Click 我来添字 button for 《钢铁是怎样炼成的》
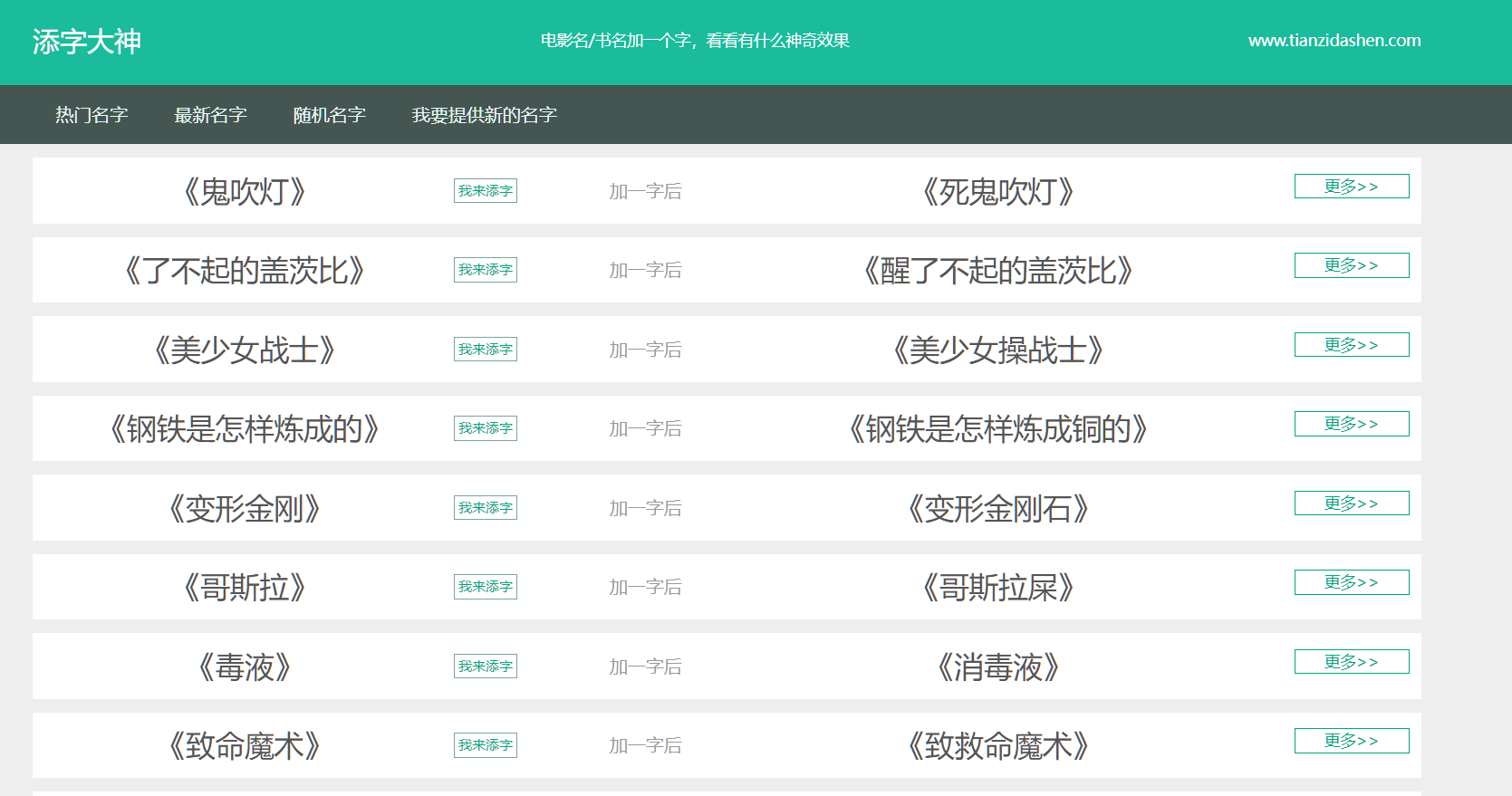Screen dimensions: 1512x796 coord(486,428)
